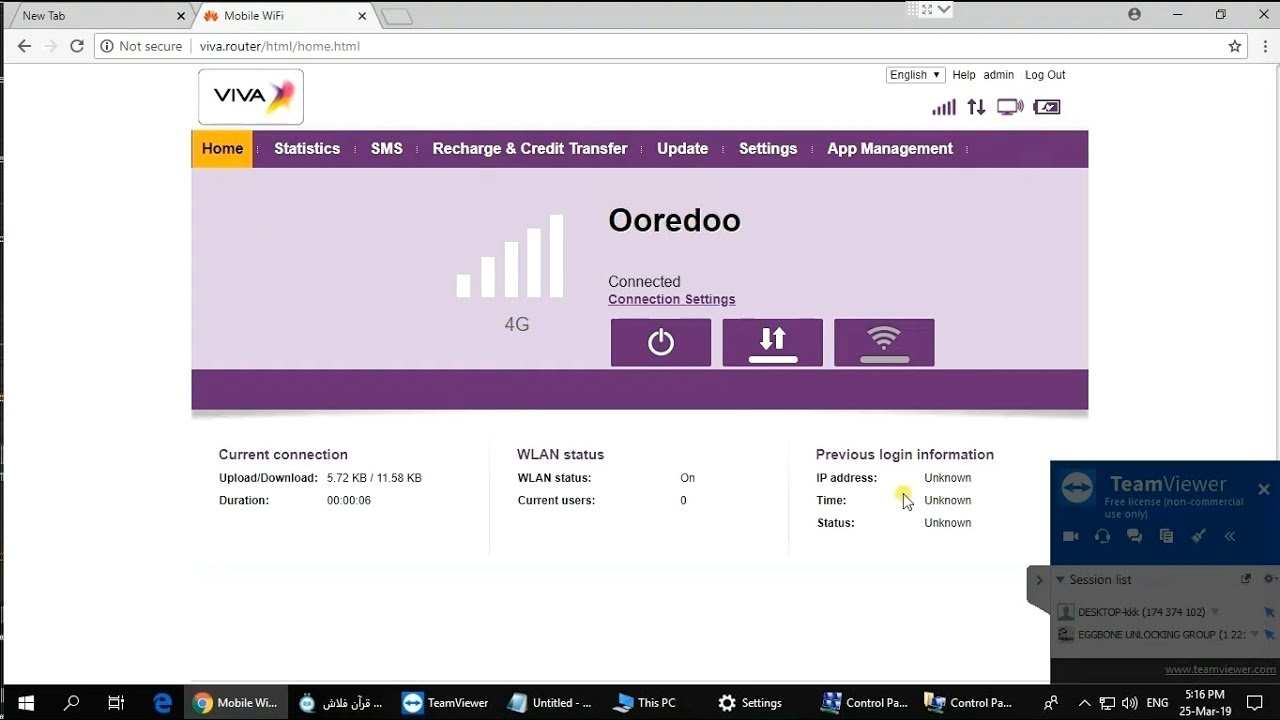
Task: Toggle mobile data connection button
Action: (x=773, y=342)
